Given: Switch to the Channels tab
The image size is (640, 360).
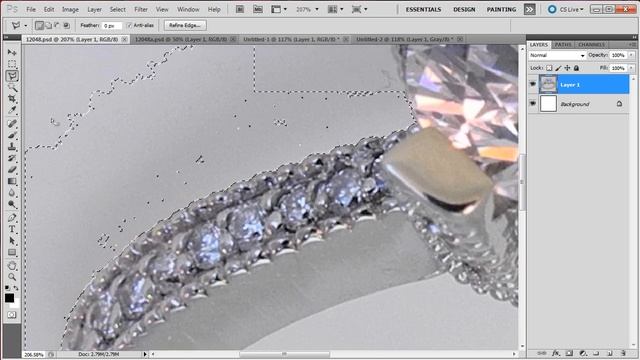Looking at the screenshot, I should pyautogui.click(x=591, y=44).
